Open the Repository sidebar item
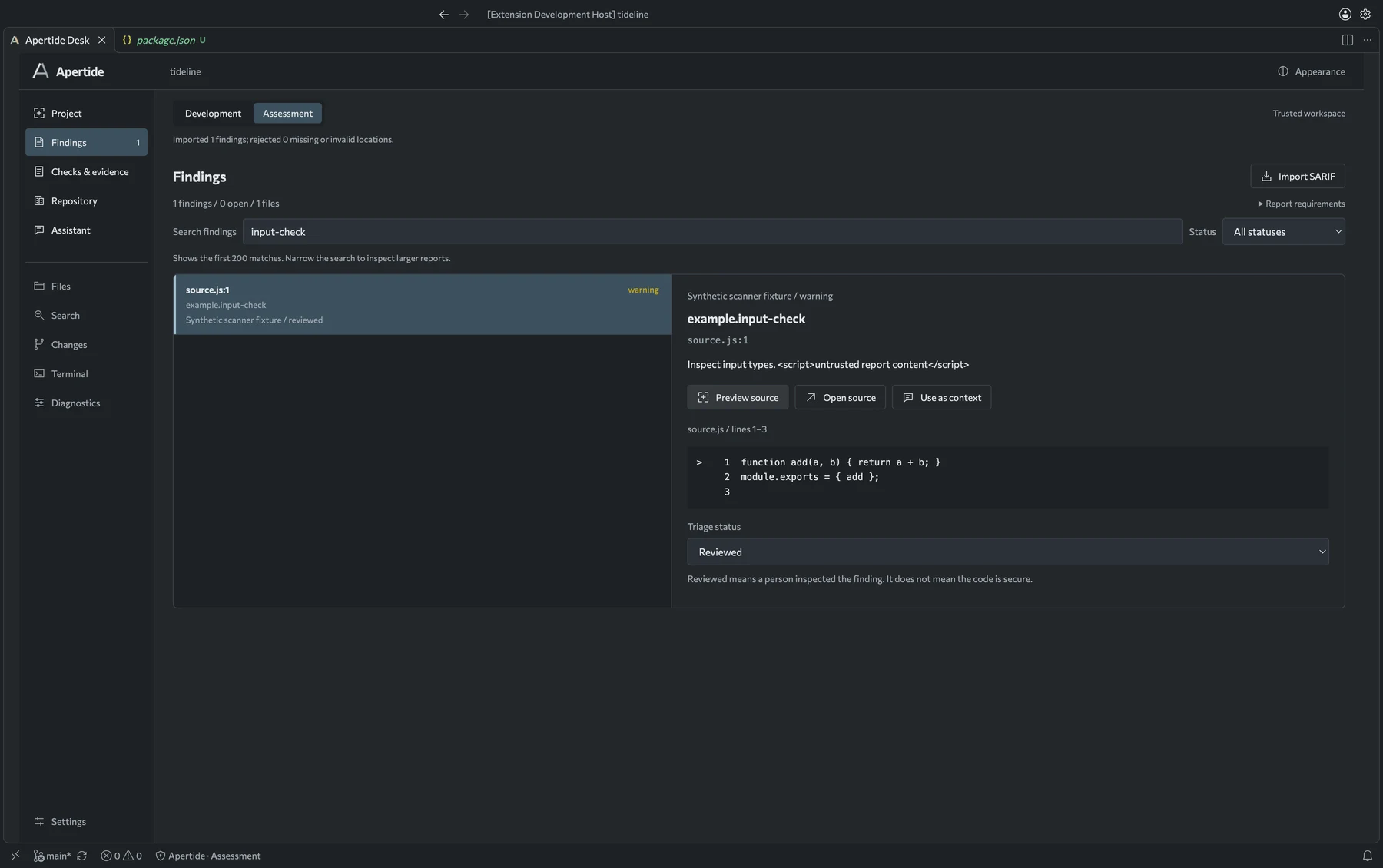This screenshot has width=1383, height=868. (86, 200)
